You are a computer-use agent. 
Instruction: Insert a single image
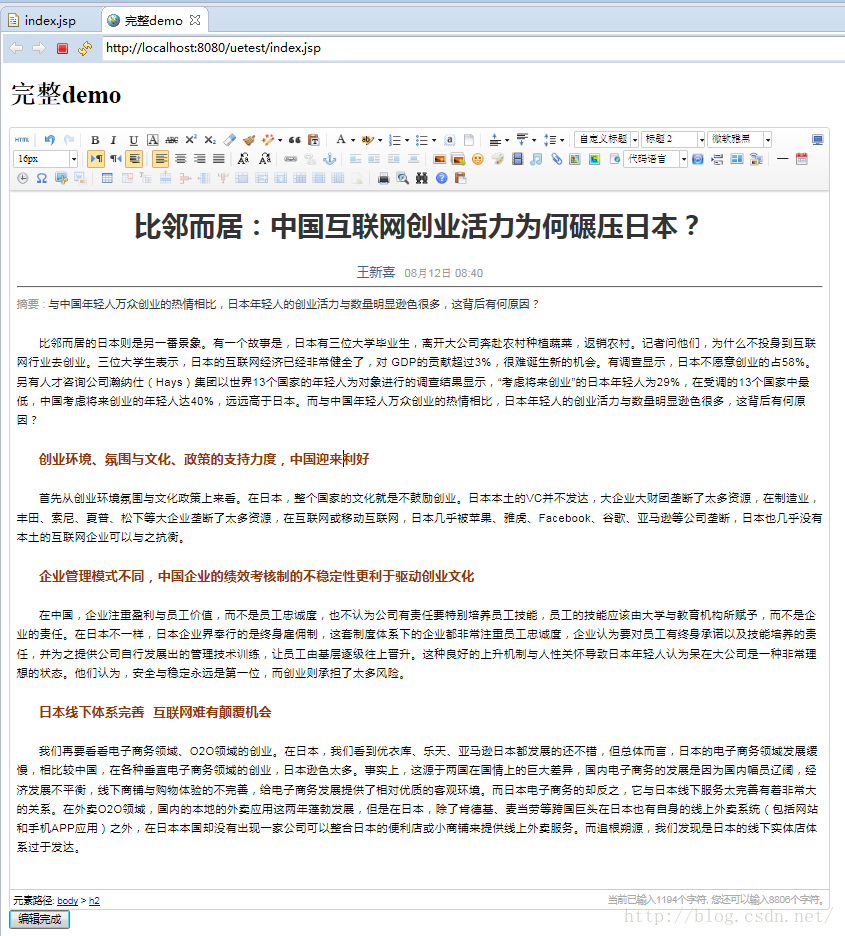(439, 159)
